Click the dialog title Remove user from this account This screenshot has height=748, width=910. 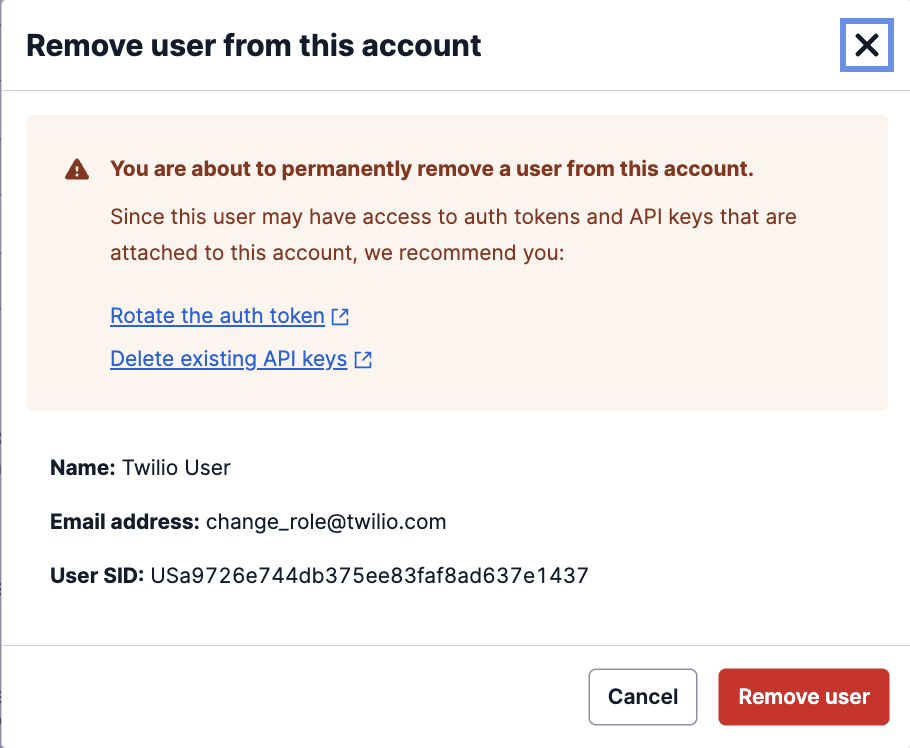click(253, 45)
